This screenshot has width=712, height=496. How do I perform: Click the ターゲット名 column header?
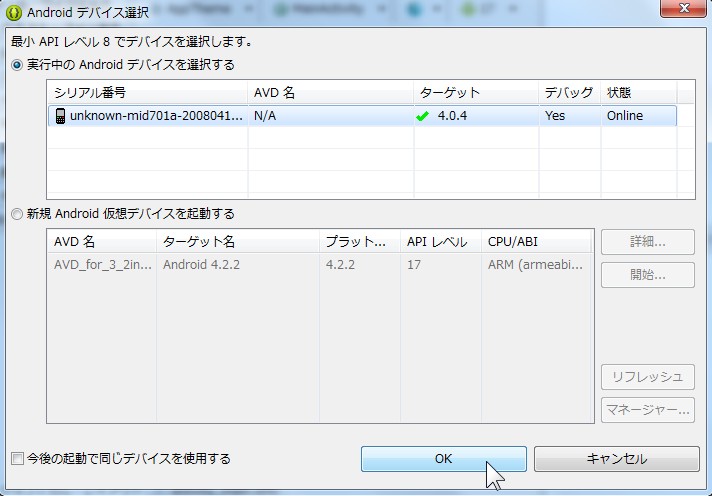238,242
